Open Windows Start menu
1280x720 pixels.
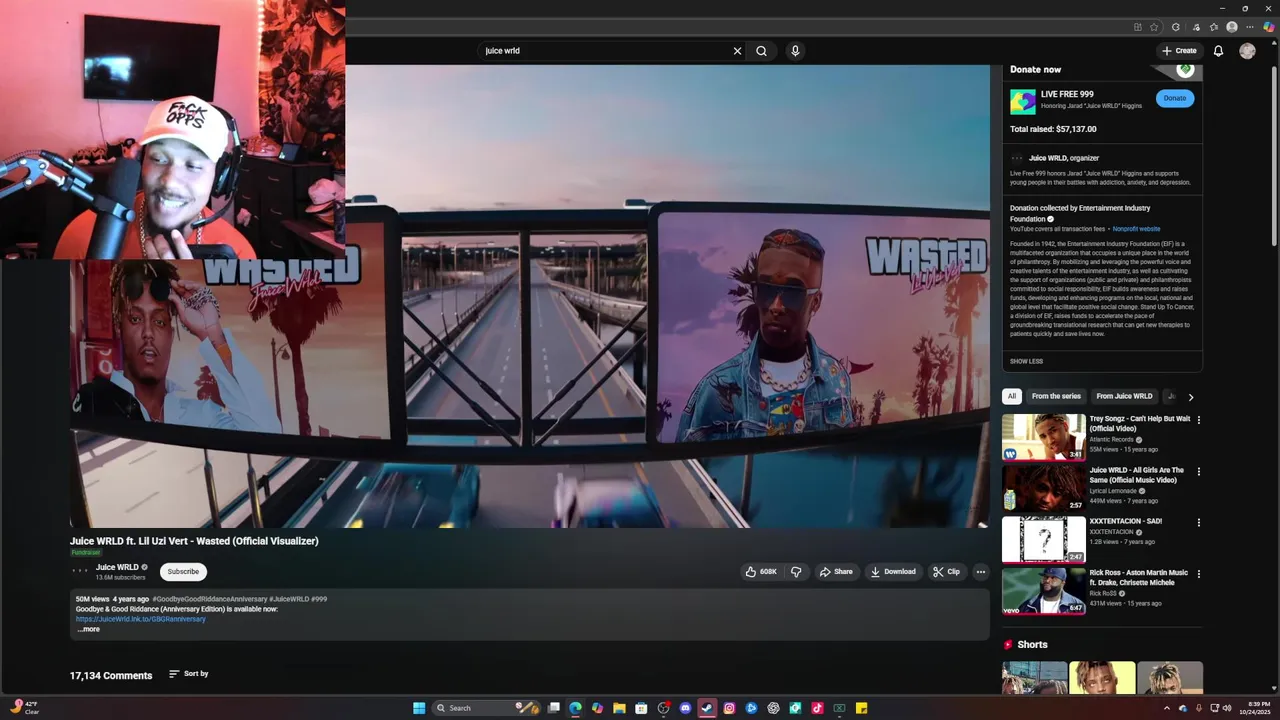tap(419, 708)
